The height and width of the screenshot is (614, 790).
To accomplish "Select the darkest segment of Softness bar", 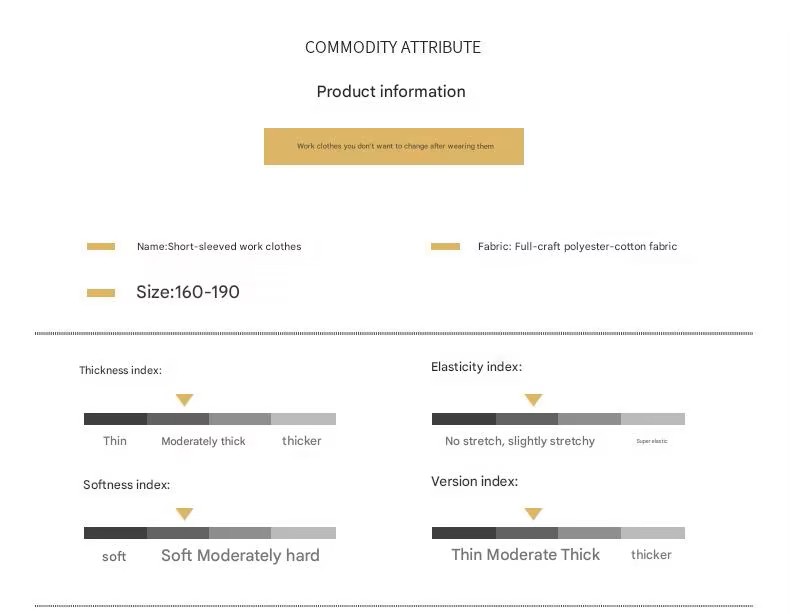I will pyautogui.click(x=115, y=533).
